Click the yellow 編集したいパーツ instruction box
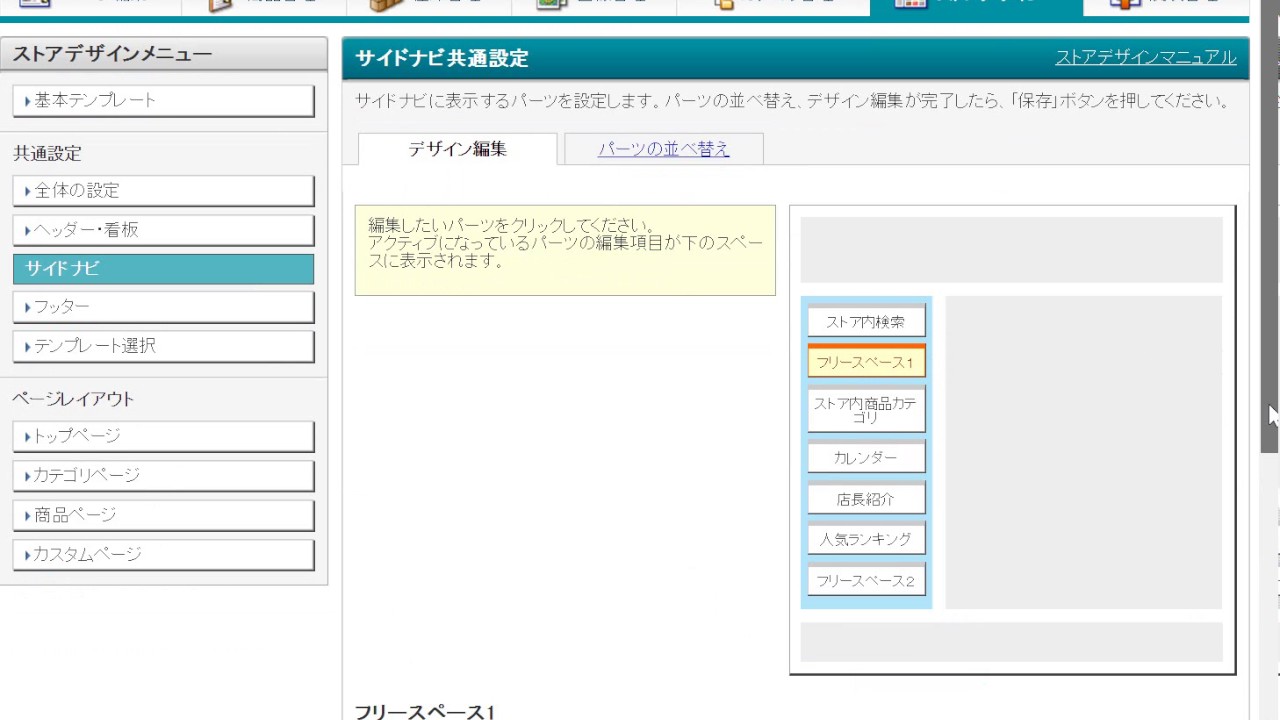 565,250
